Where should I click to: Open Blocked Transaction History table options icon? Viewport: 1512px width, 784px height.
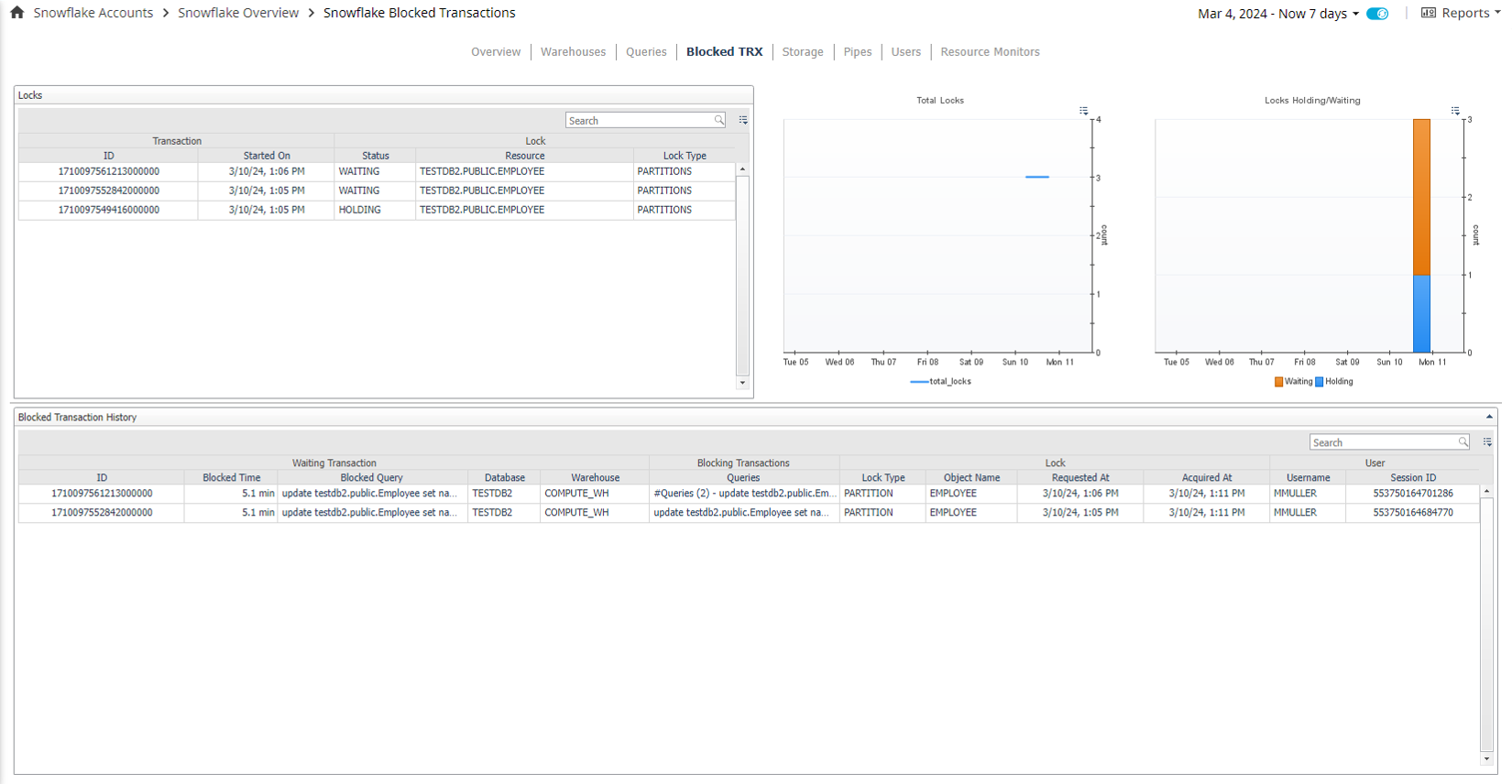click(x=1487, y=442)
